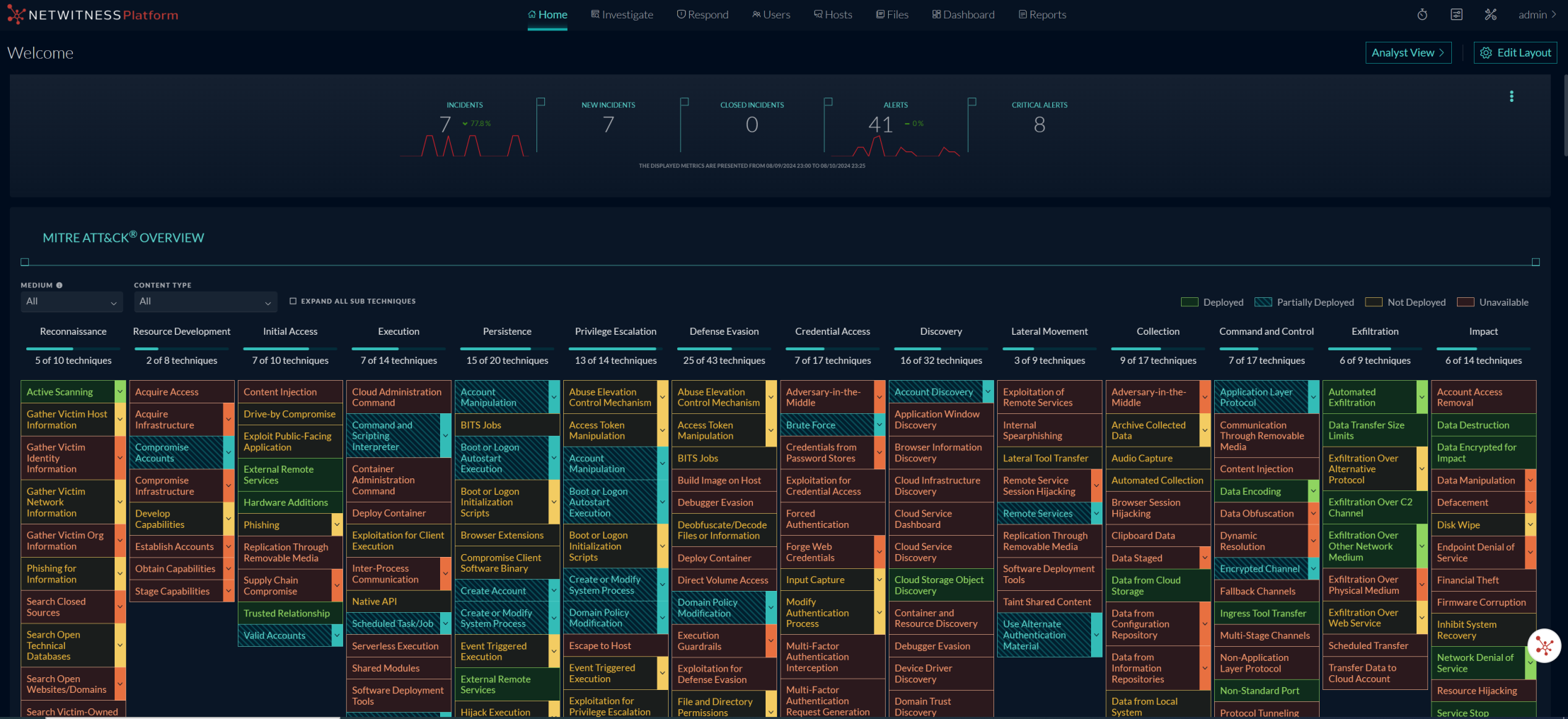Expand Compromise Accounts sub-techniques
The width and height of the screenshot is (1568, 719).
coord(229,452)
